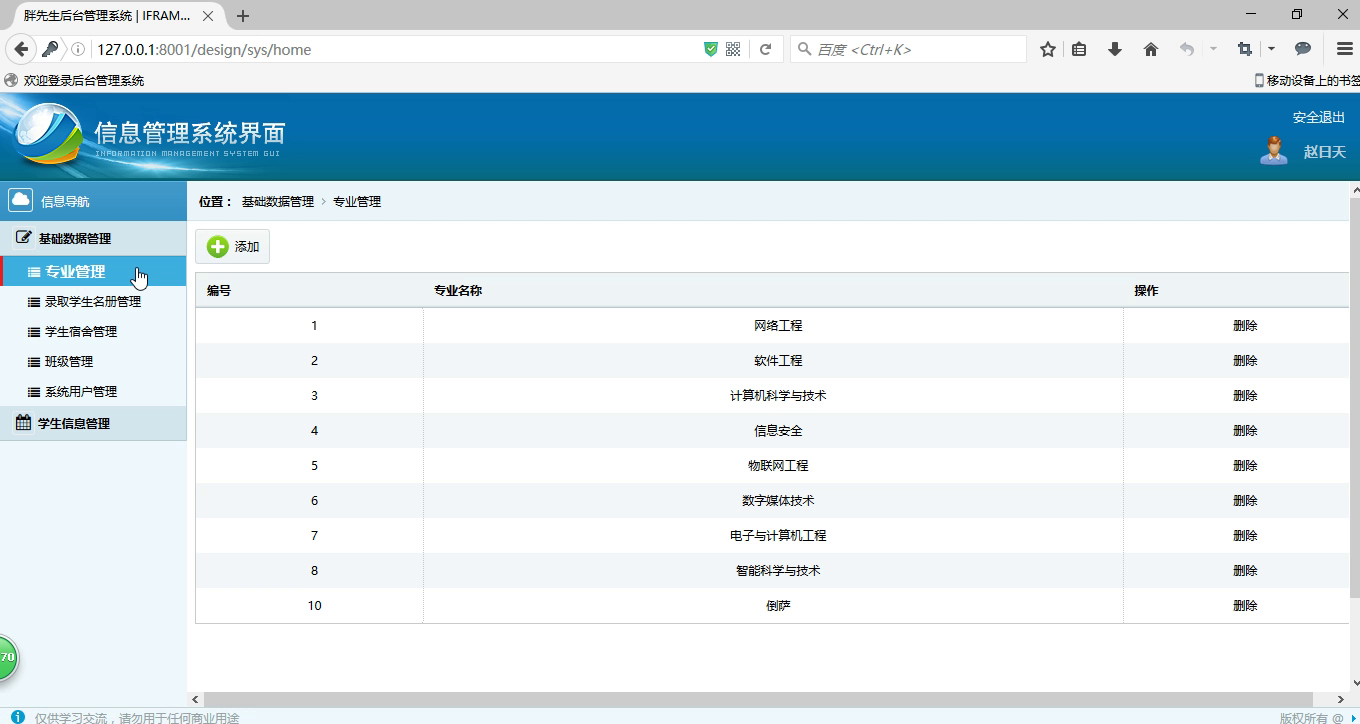Click the blue info icon in the footer
The image size is (1360, 724).
(17, 717)
